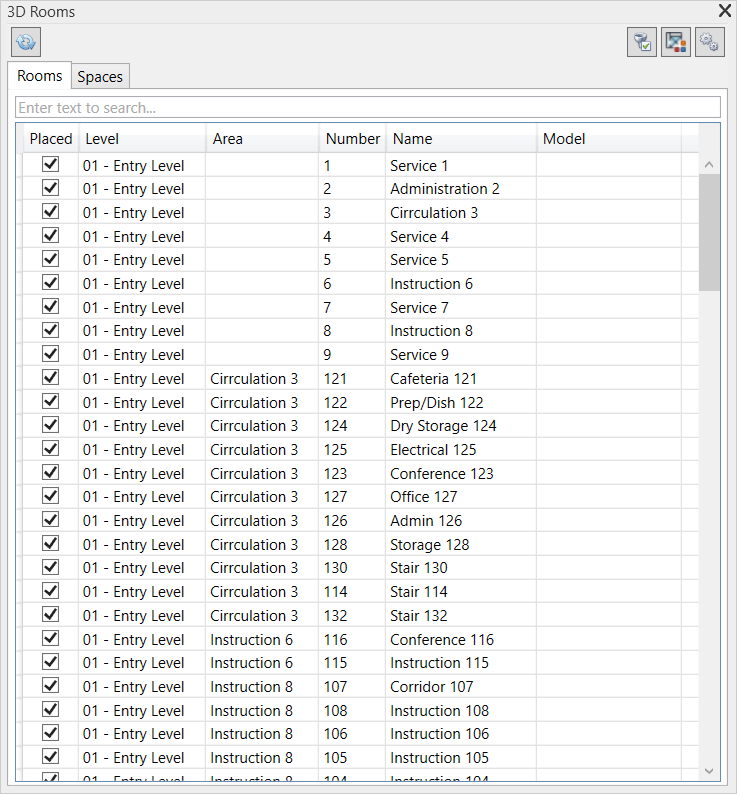The width and height of the screenshot is (737, 794).
Task: Click Area cell of Cafeteria 121 row
Action: pos(262,379)
